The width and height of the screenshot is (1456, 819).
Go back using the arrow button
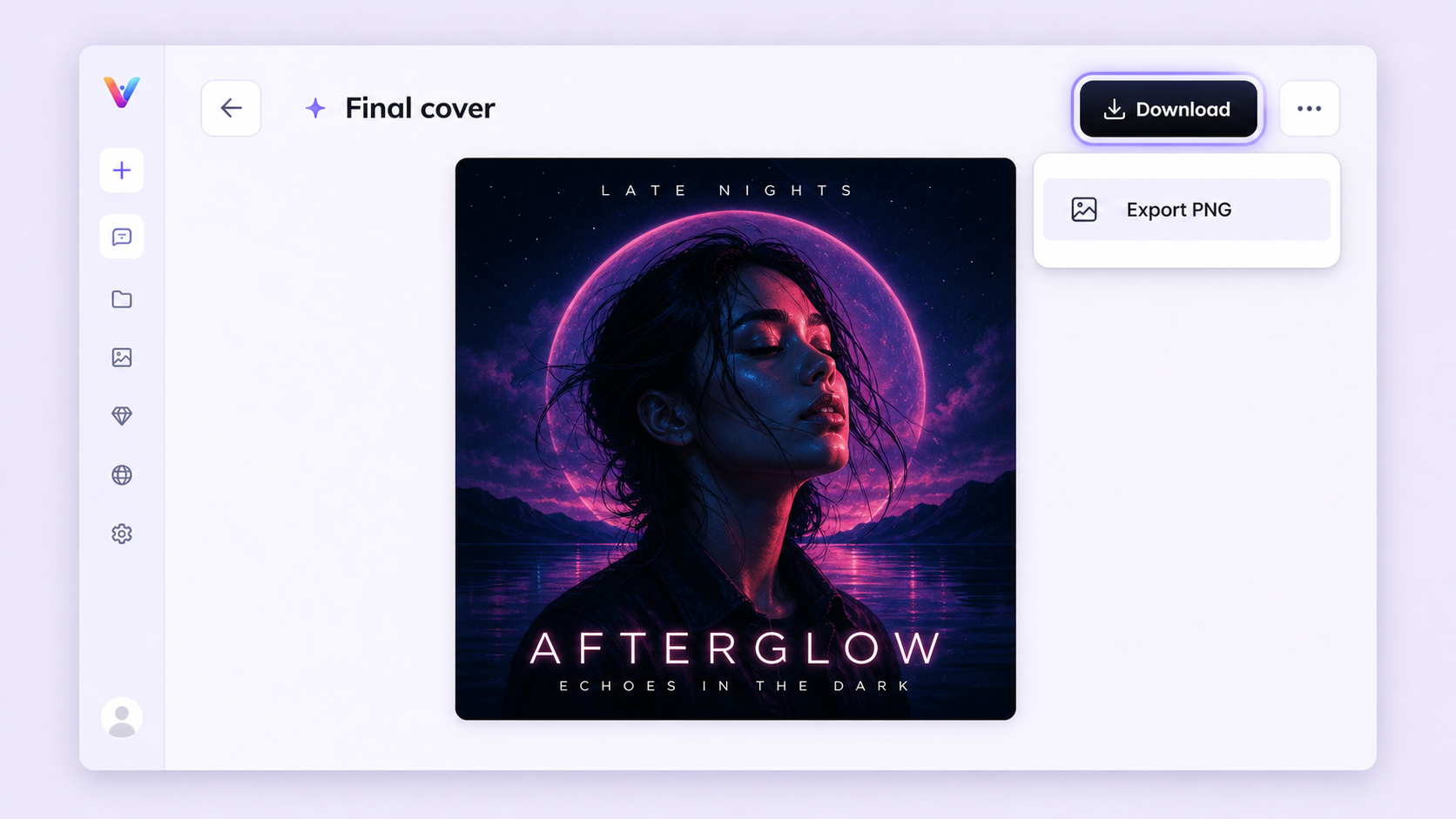point(231,108)
